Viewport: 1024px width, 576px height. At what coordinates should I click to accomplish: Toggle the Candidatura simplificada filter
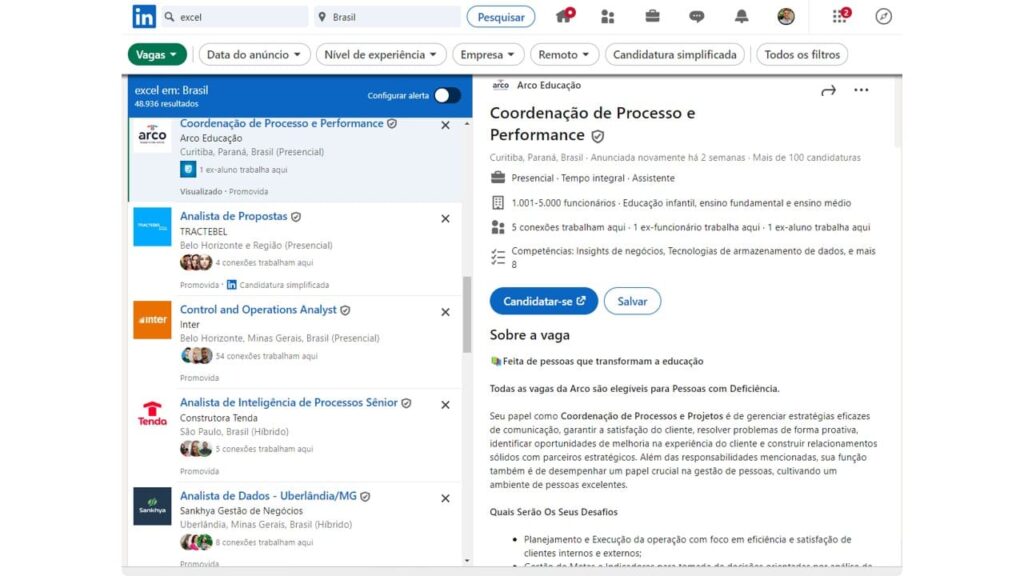click(x=675, y=55)
